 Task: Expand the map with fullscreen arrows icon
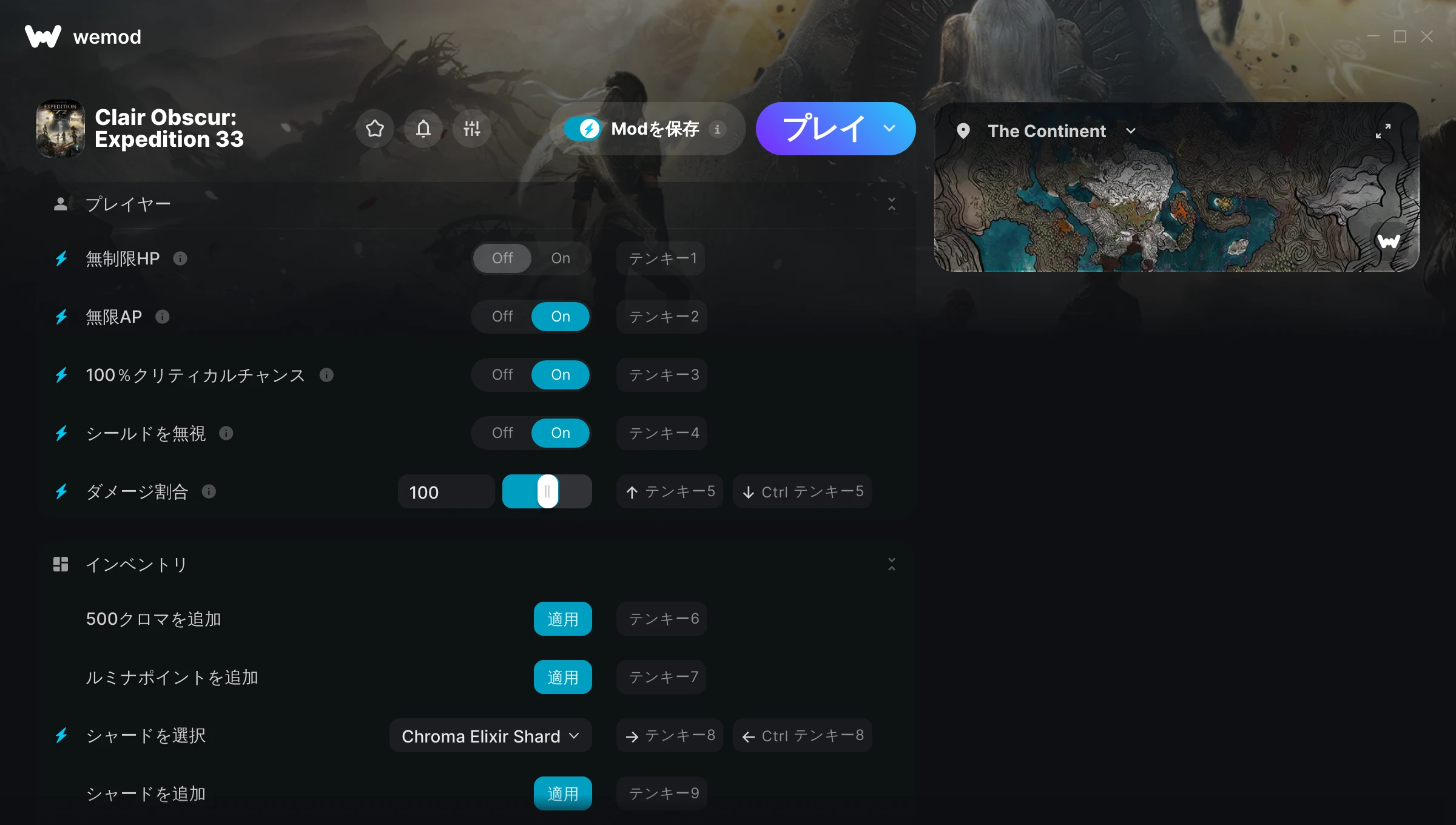coord(1383,131)
